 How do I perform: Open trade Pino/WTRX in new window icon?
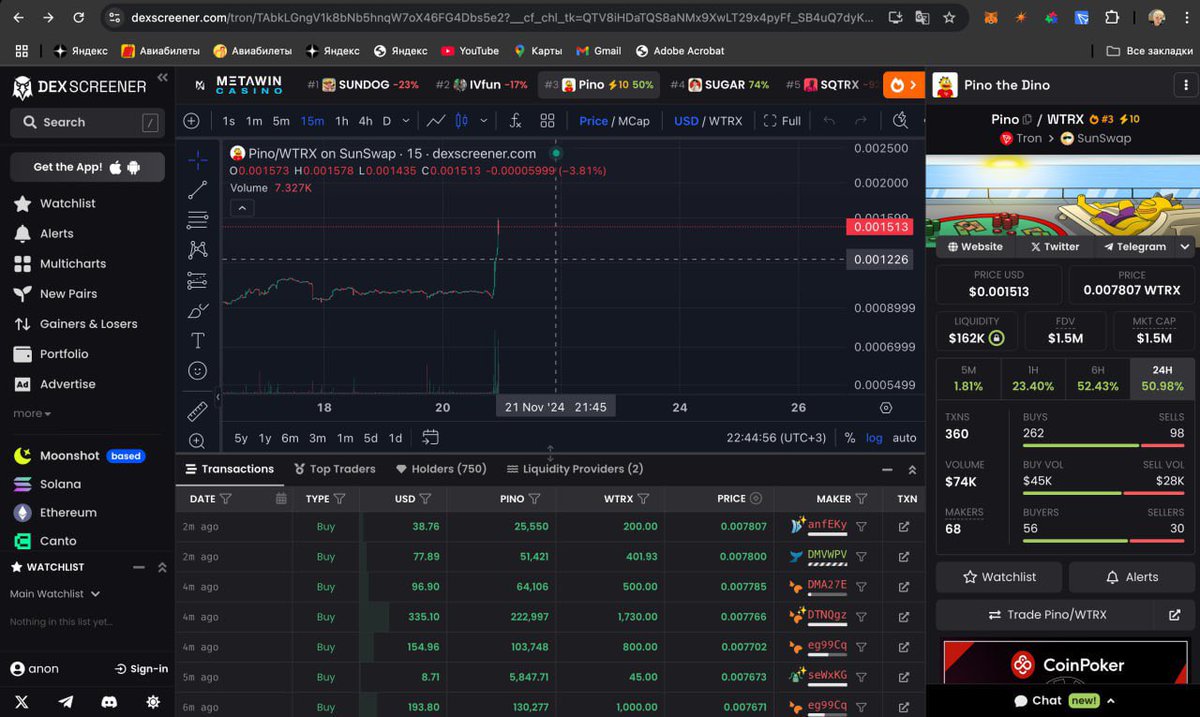(1174, 615)
